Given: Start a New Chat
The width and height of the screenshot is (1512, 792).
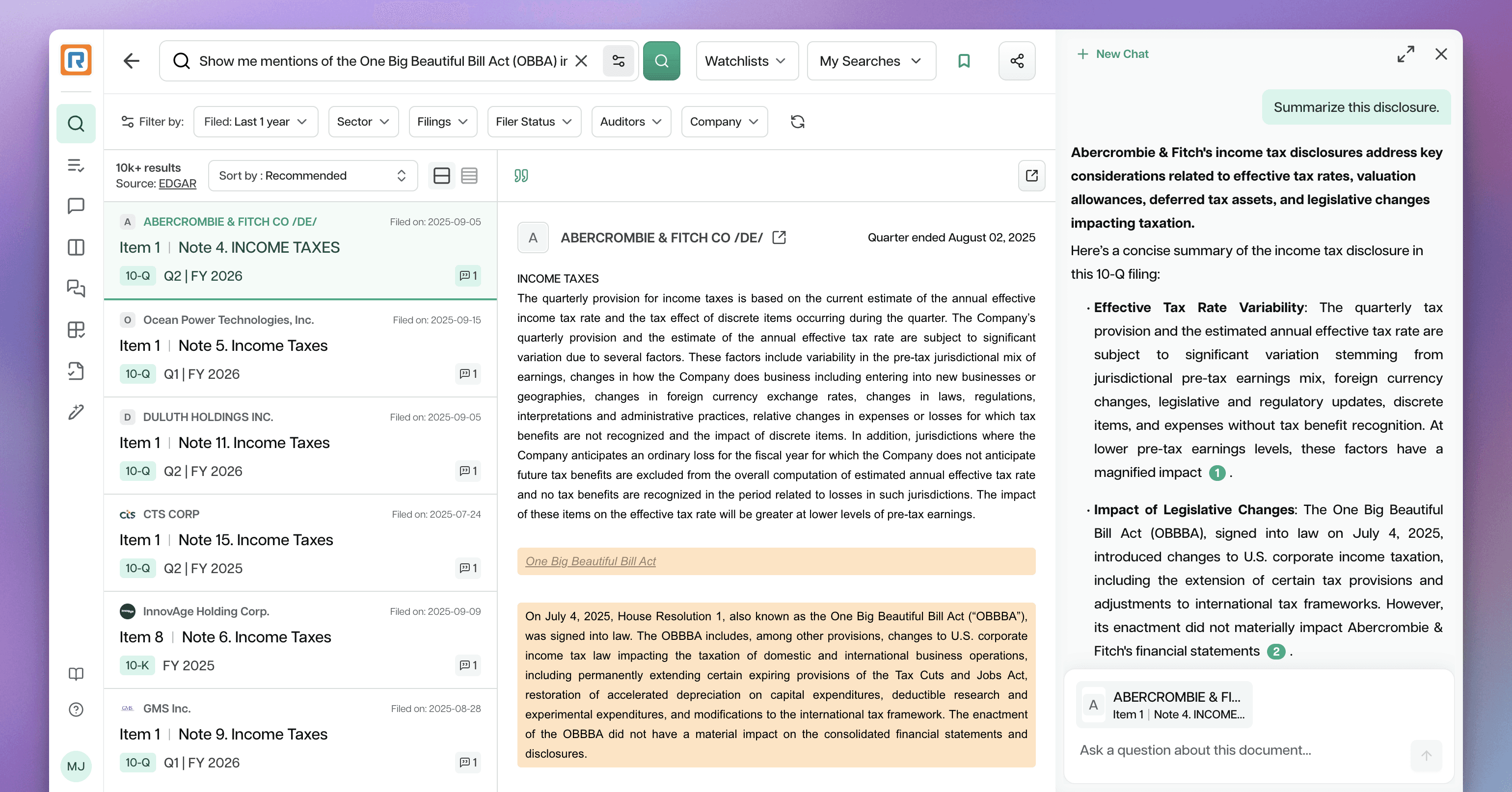Looking at the screenshot, I should (1113, 54).
